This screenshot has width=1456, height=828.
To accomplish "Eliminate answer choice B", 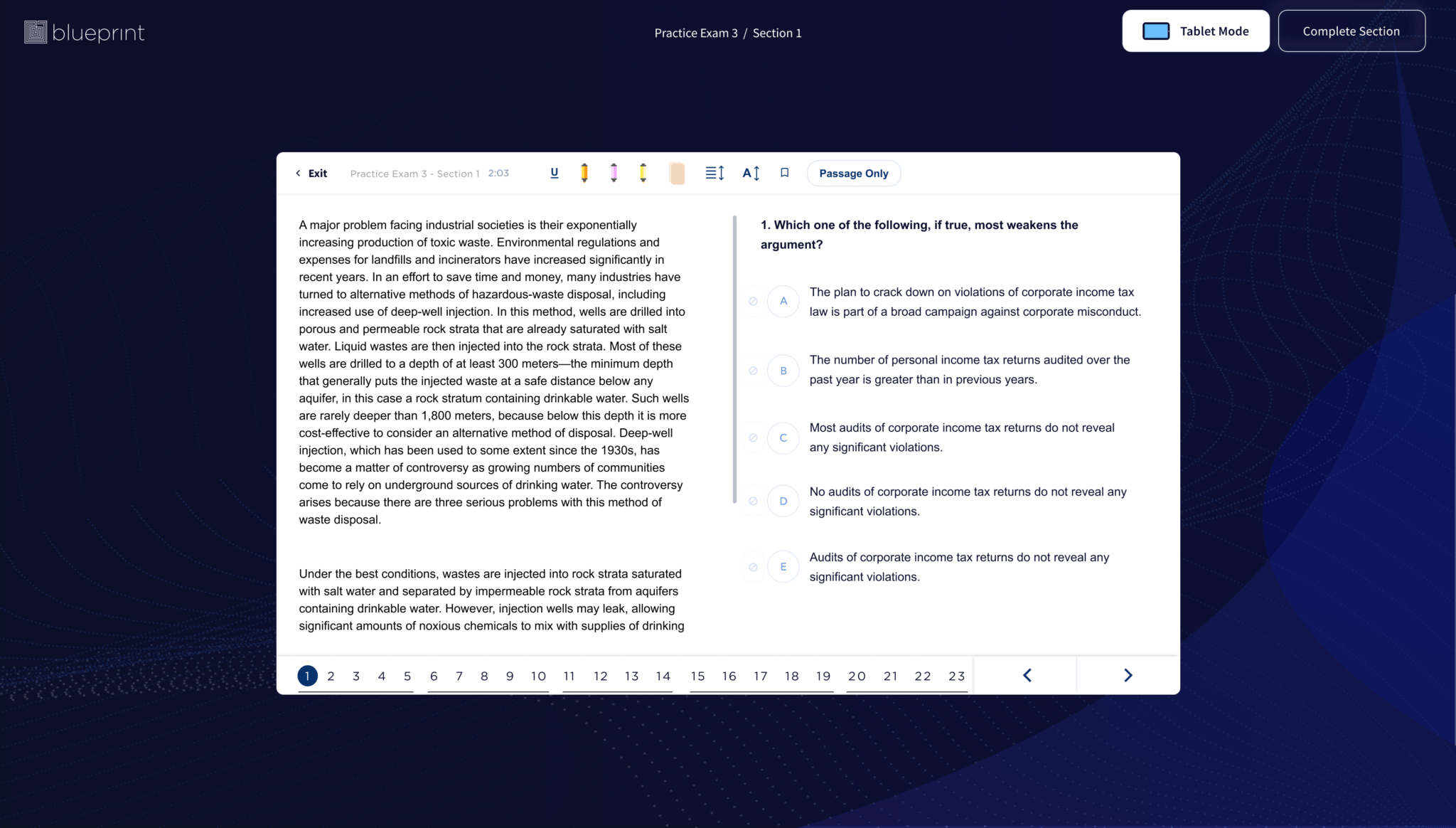I will [x=753, y=371].
